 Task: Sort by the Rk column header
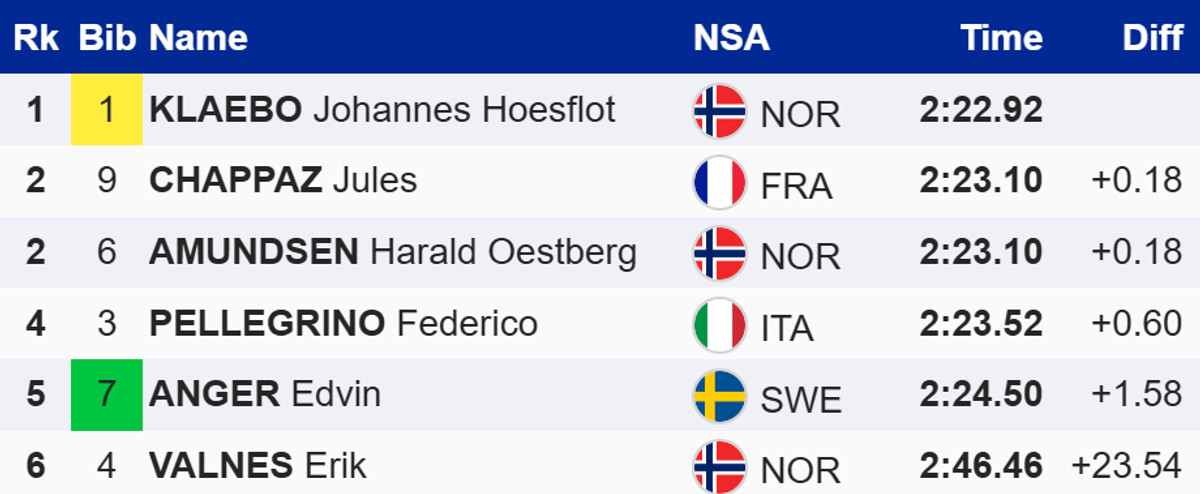pyautogui.click(x=36, y=38)
